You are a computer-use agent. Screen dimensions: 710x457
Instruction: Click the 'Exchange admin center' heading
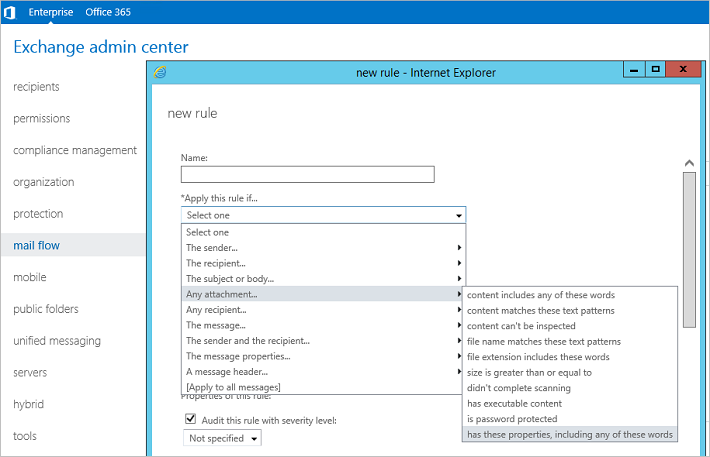[101, 47]
